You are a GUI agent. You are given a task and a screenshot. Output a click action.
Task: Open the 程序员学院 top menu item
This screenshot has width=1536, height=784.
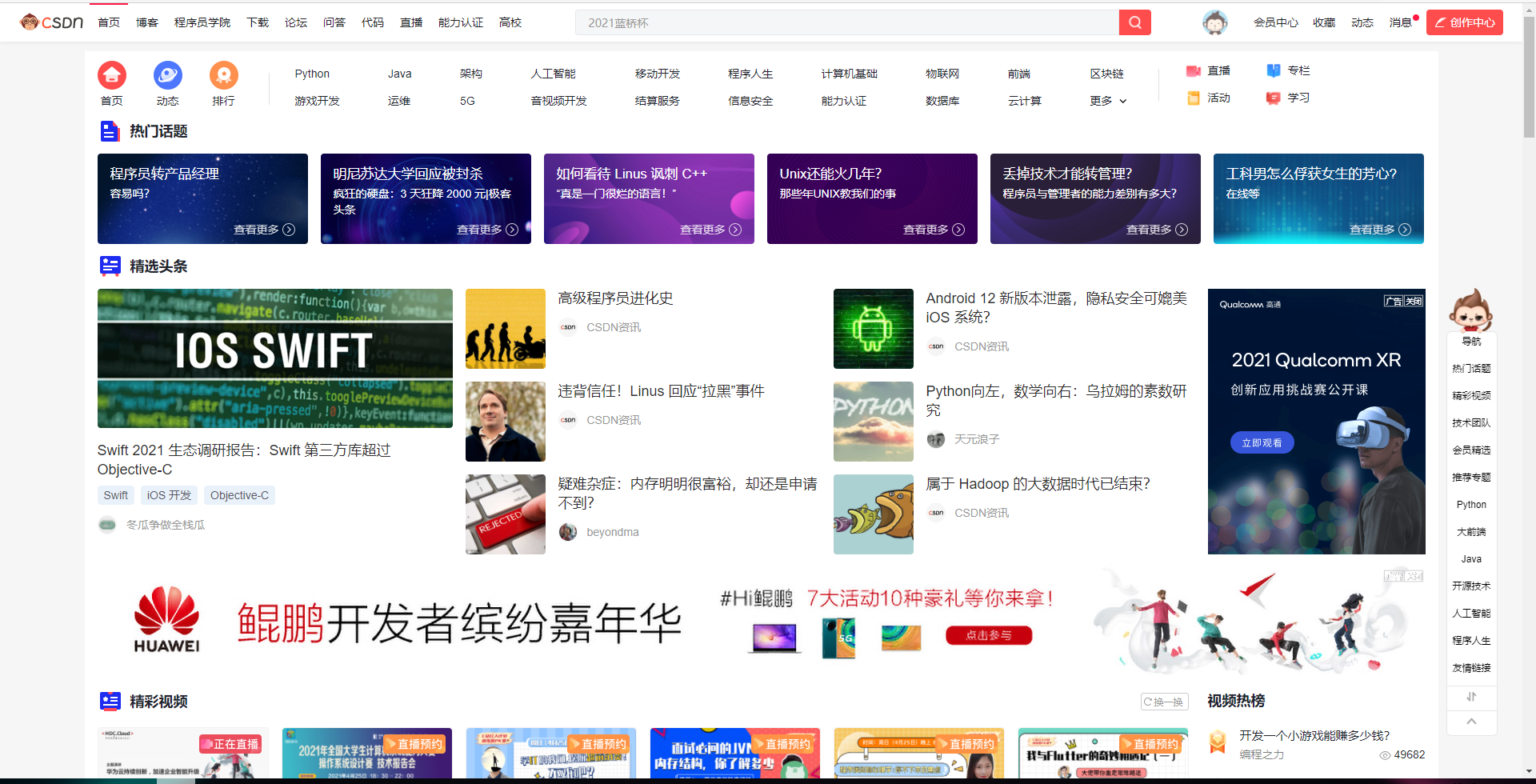(x=202, y=22)
